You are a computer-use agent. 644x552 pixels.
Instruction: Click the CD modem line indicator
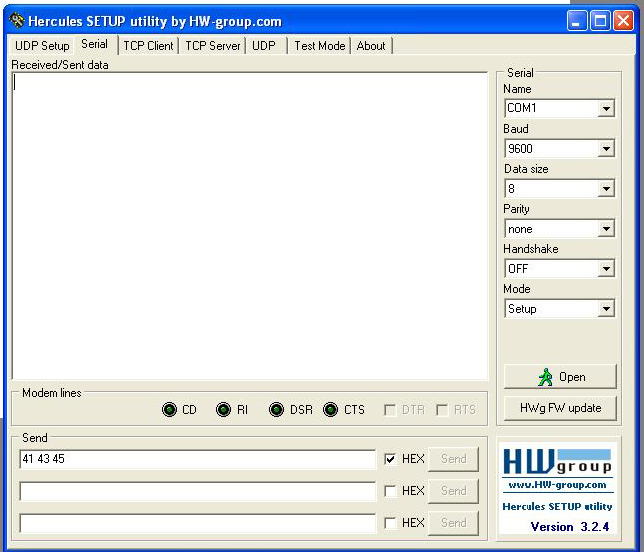tap(169, 409)
